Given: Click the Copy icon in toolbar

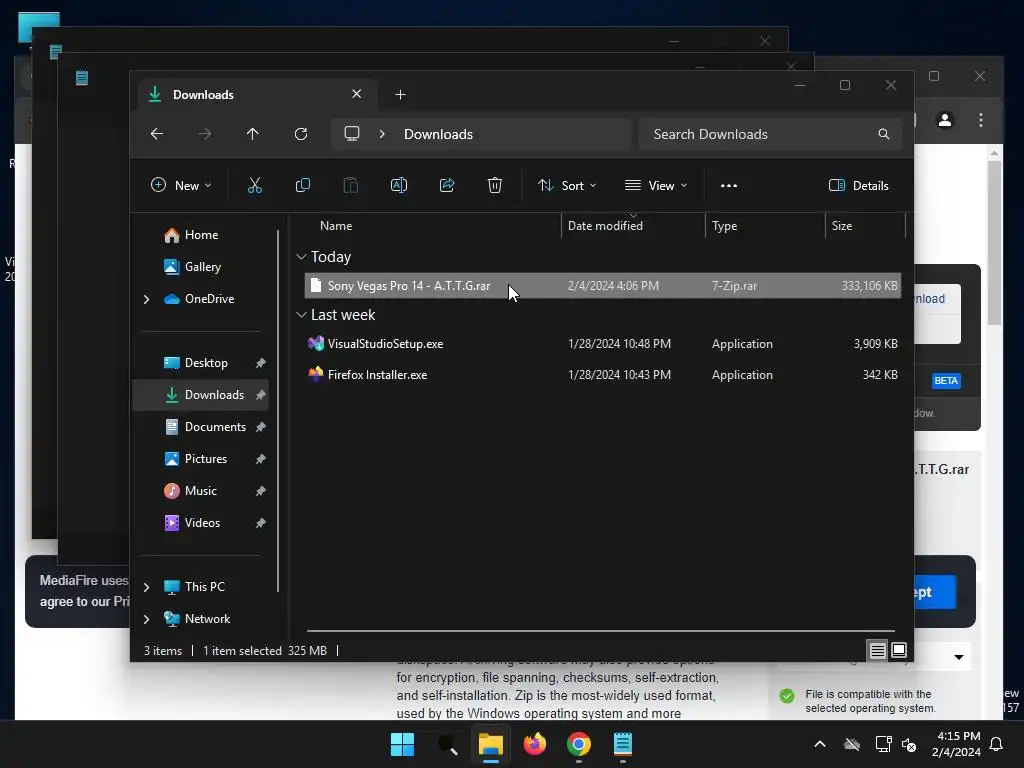Looking at the screenshot, I should [x=302, y=185].
